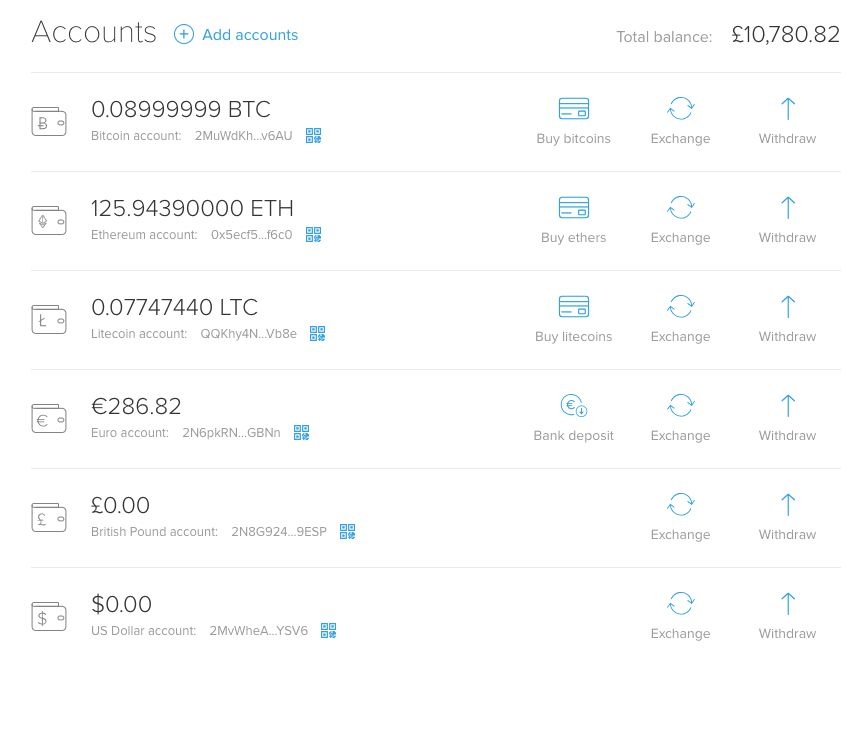Click the Buy litecoins card icon
Image resolution: width=868 pixels, height=732 pixels.
point(574,306)
